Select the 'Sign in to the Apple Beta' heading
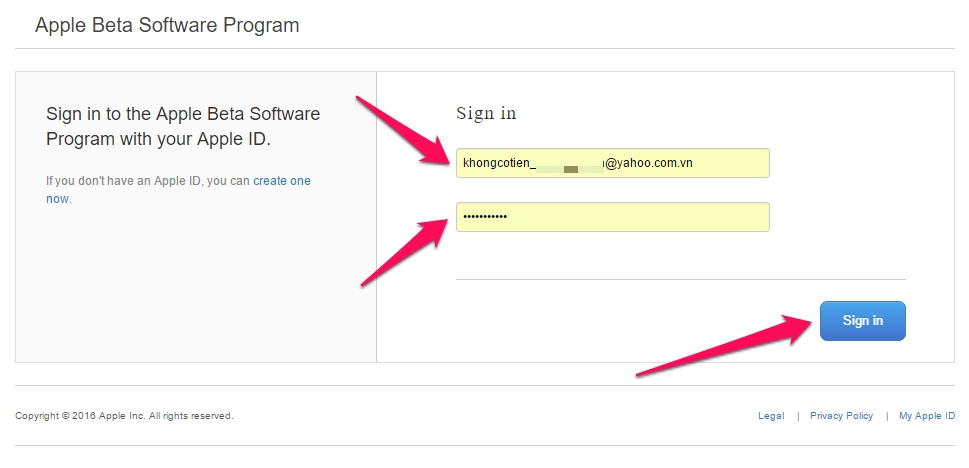Image resolution: width=969 pixels, height=468 pixels. pos(183,126)
